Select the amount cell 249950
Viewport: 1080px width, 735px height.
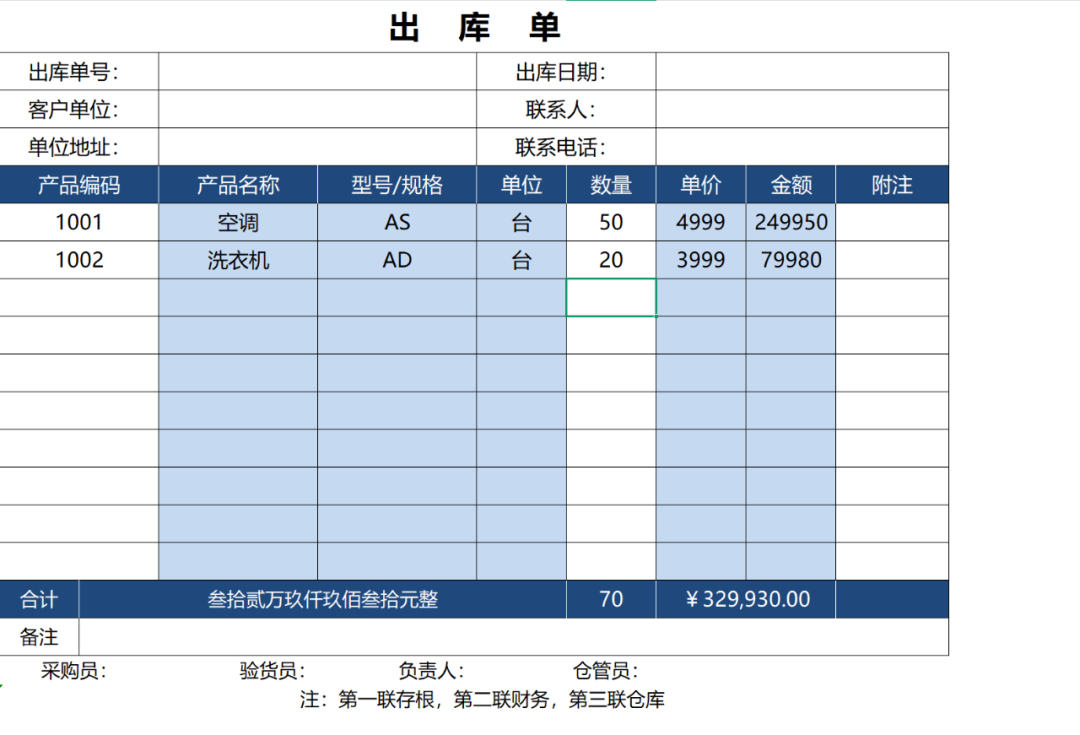coord(791,222)
